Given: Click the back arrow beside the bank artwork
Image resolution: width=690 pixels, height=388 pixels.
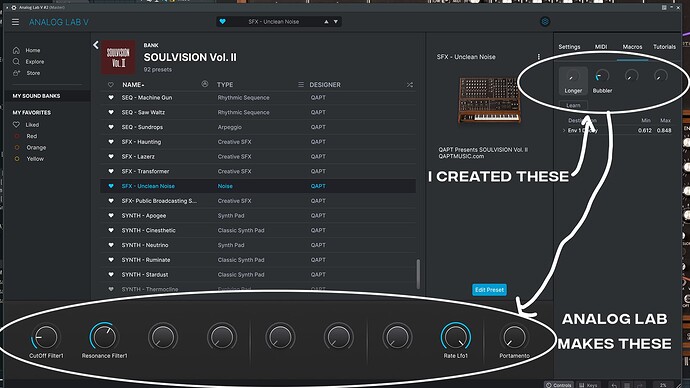Looking at the screenshot, I should 96,45.
